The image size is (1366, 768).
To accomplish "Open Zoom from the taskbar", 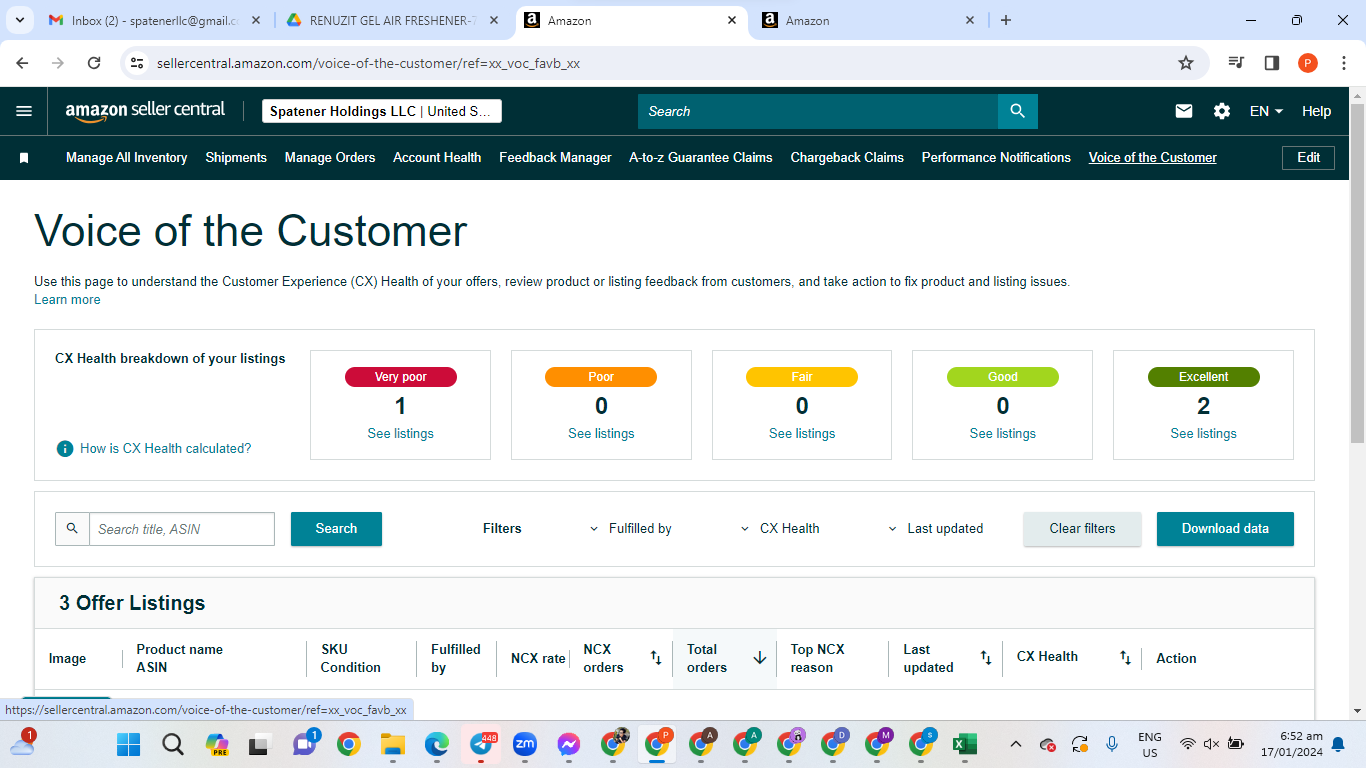I will [x=525, y=744].
